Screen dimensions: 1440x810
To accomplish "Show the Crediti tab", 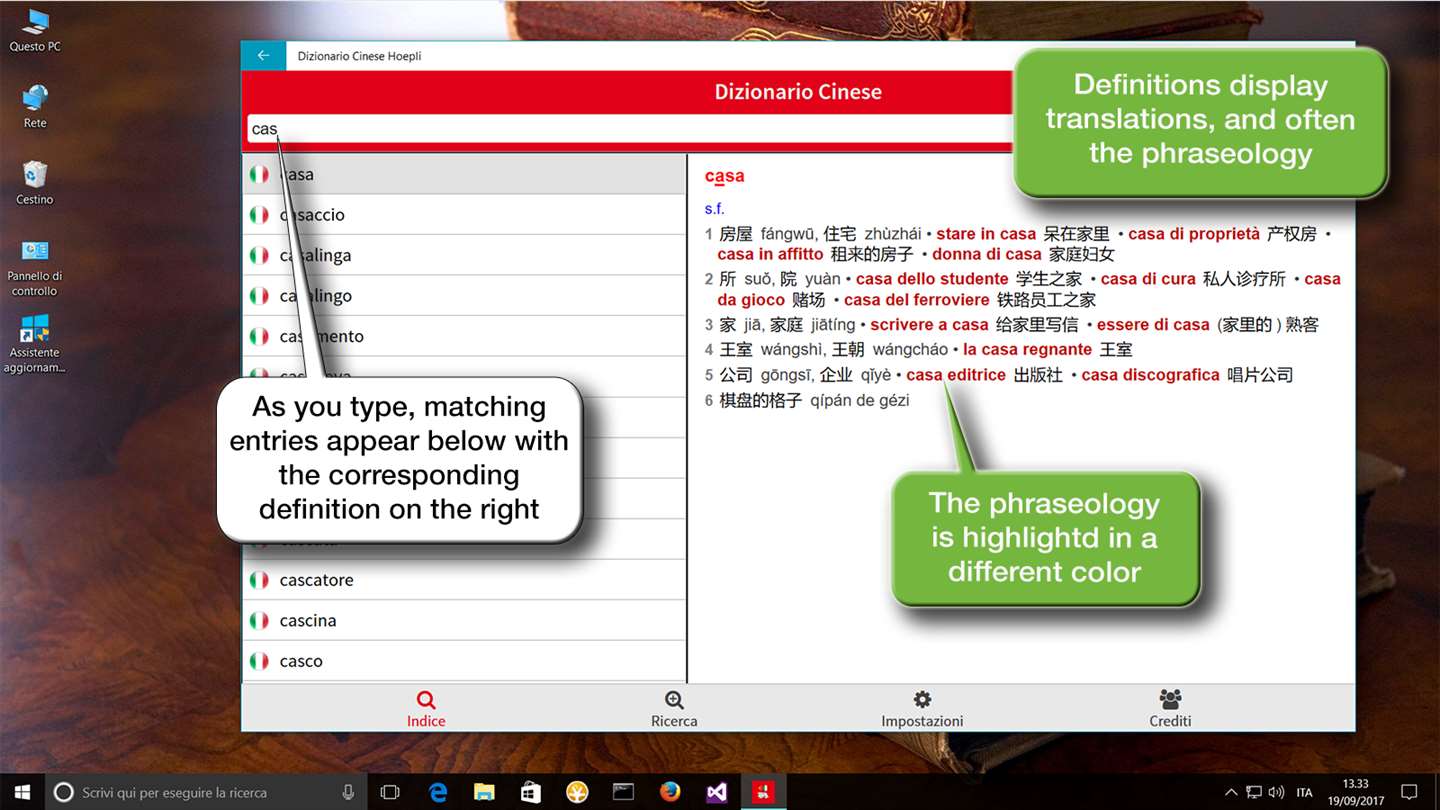I will tap(1170, 709).
